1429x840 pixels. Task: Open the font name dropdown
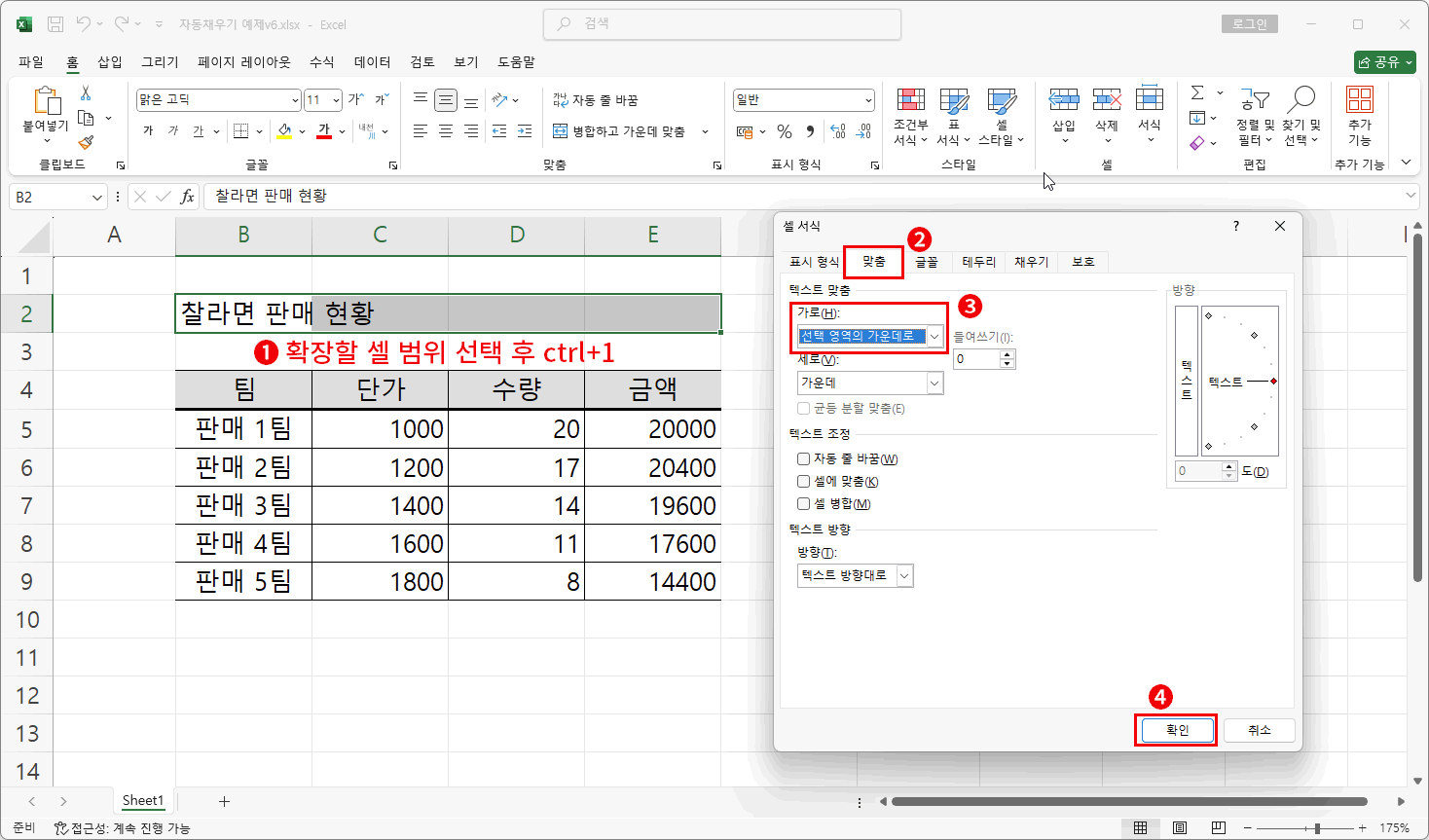click(x=295, y=100)
